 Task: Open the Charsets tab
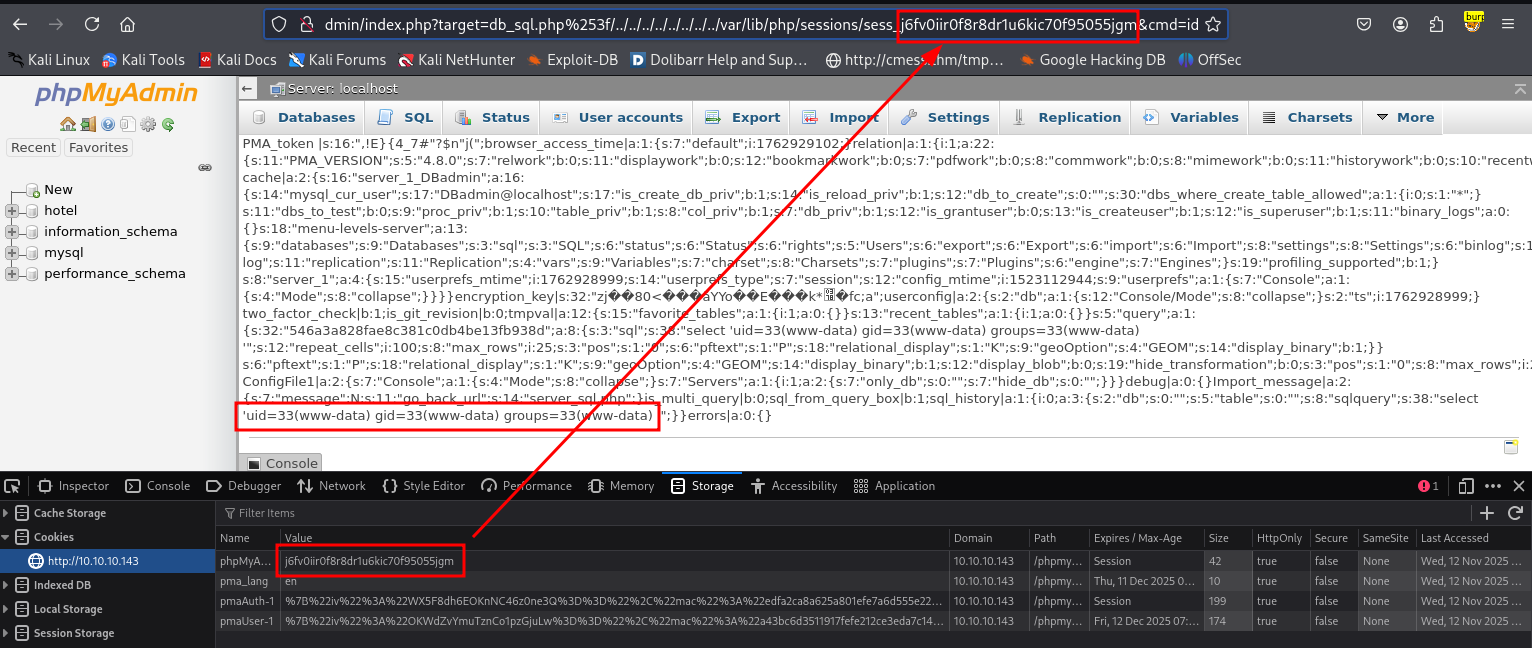point(1307,117)
